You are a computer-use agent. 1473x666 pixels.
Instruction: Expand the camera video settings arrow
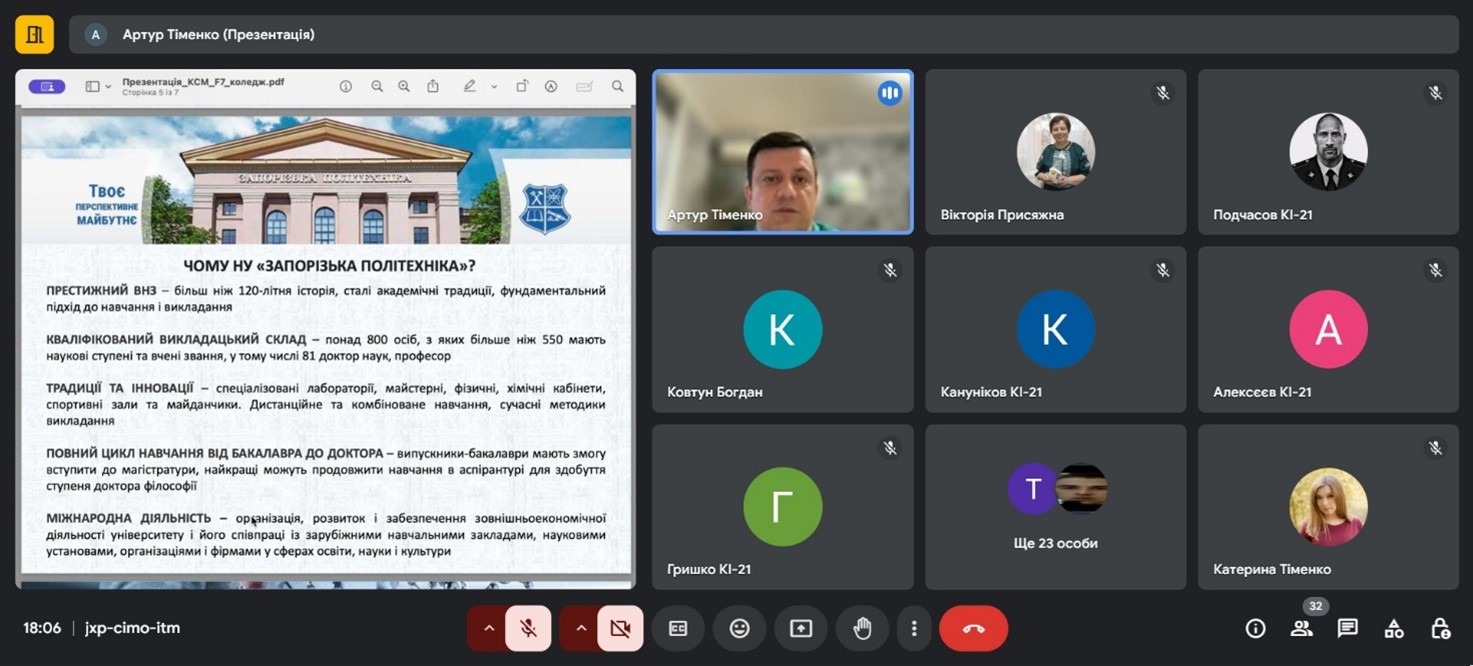coord(581,628)
